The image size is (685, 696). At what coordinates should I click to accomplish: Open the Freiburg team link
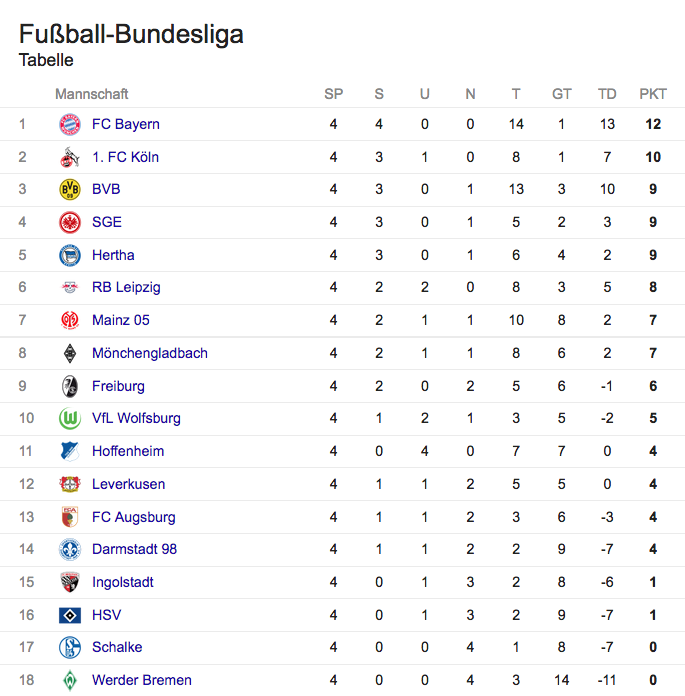pos(118,386)
